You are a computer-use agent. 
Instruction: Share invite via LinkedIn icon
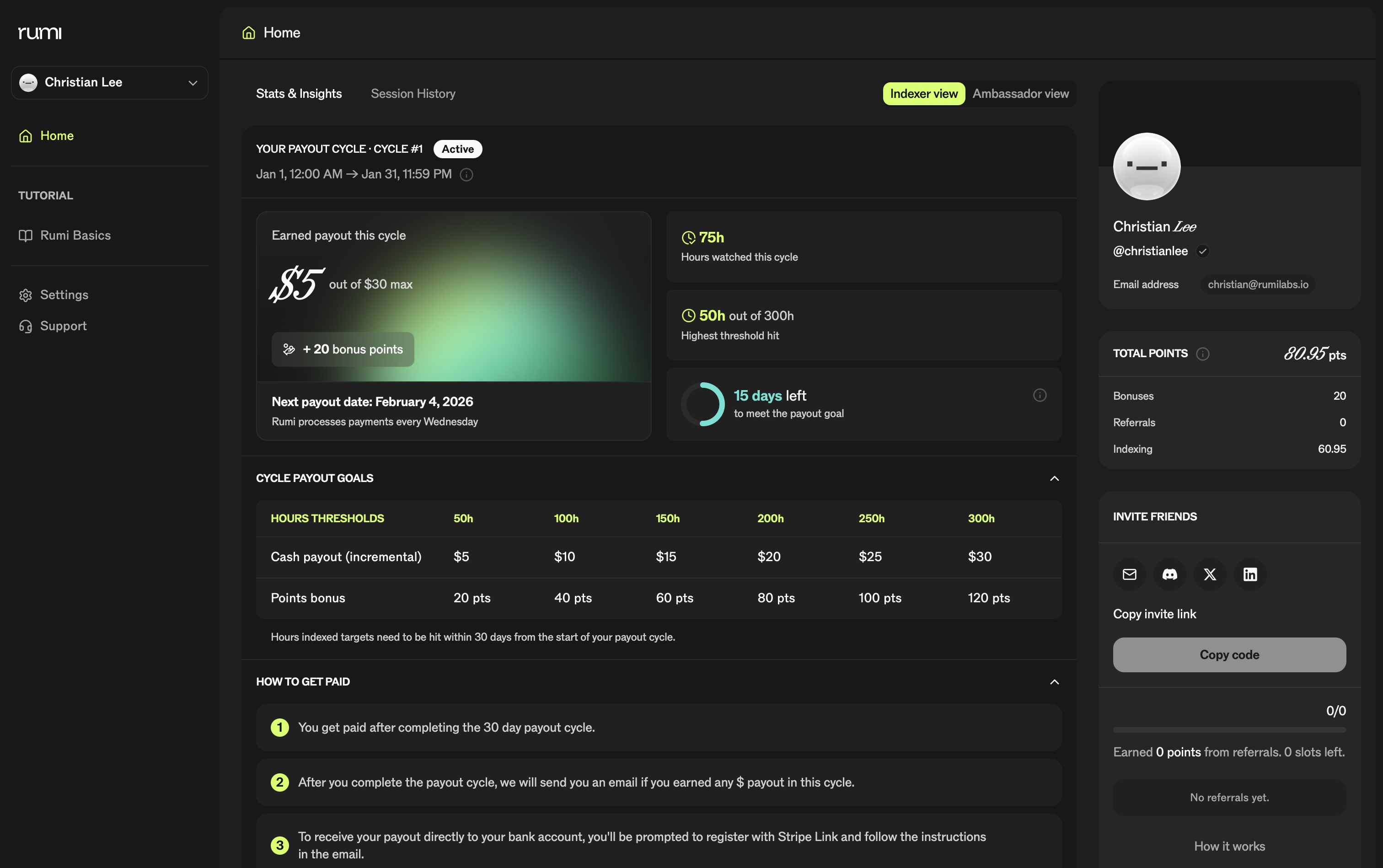pos(1250,574)
